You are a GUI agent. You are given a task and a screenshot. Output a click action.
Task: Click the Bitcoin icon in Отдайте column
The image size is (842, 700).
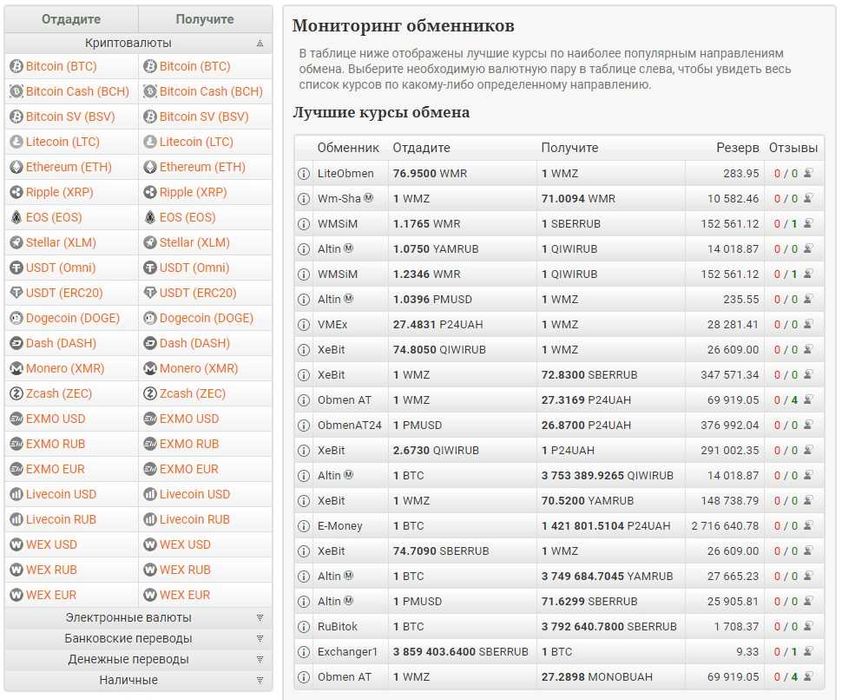coord(16,66)
